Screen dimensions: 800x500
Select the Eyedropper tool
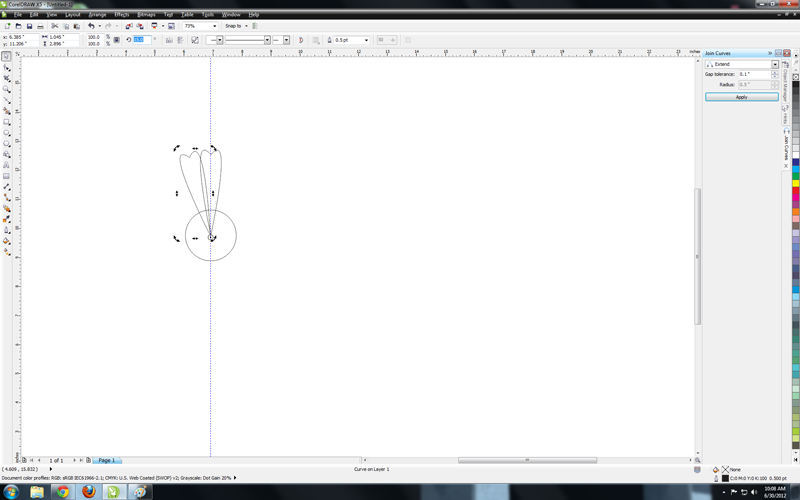[7, 219]
